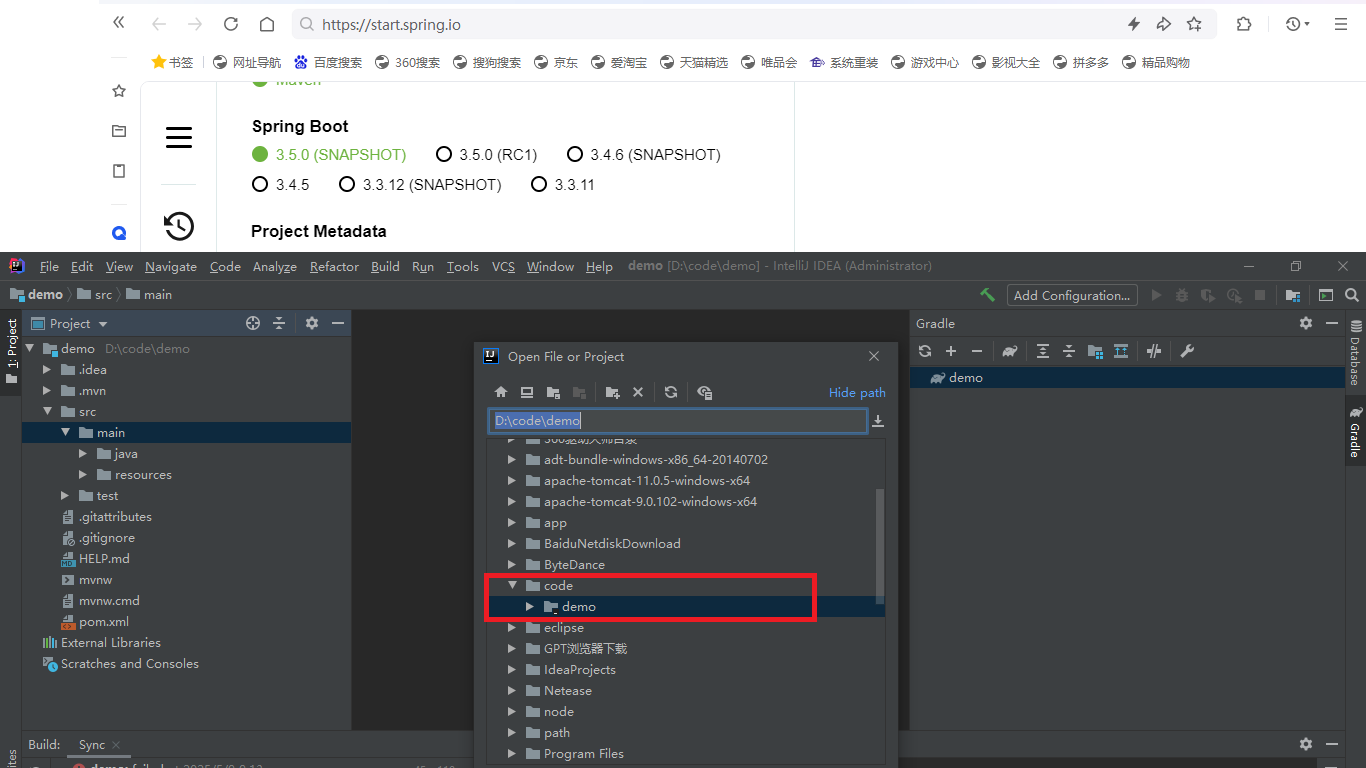Open Project panel gear settings

[x=312, y=323]
